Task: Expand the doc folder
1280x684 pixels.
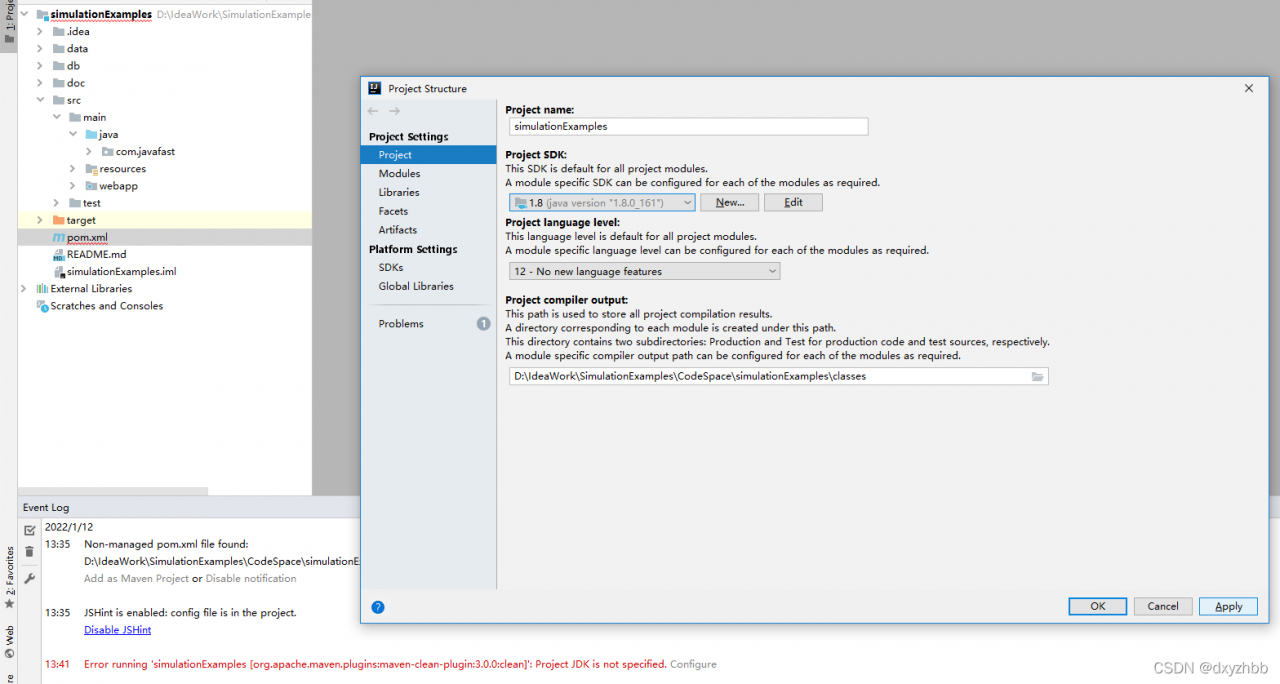Action: [x=40, y=83]
